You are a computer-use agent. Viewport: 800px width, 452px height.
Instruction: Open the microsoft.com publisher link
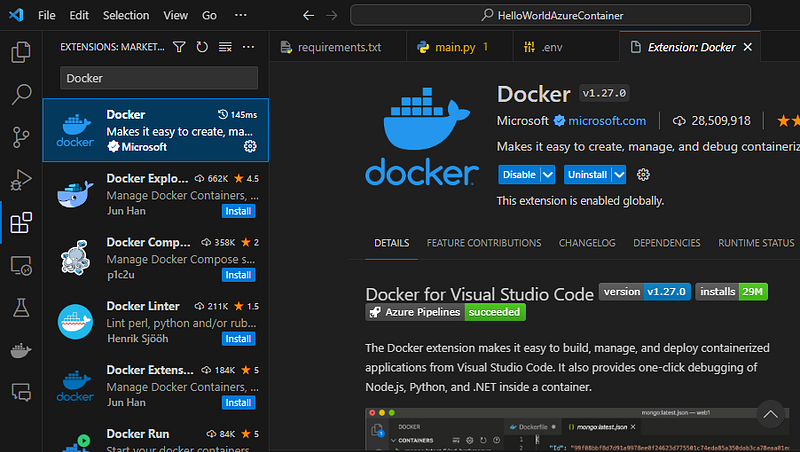click(607, 121)
